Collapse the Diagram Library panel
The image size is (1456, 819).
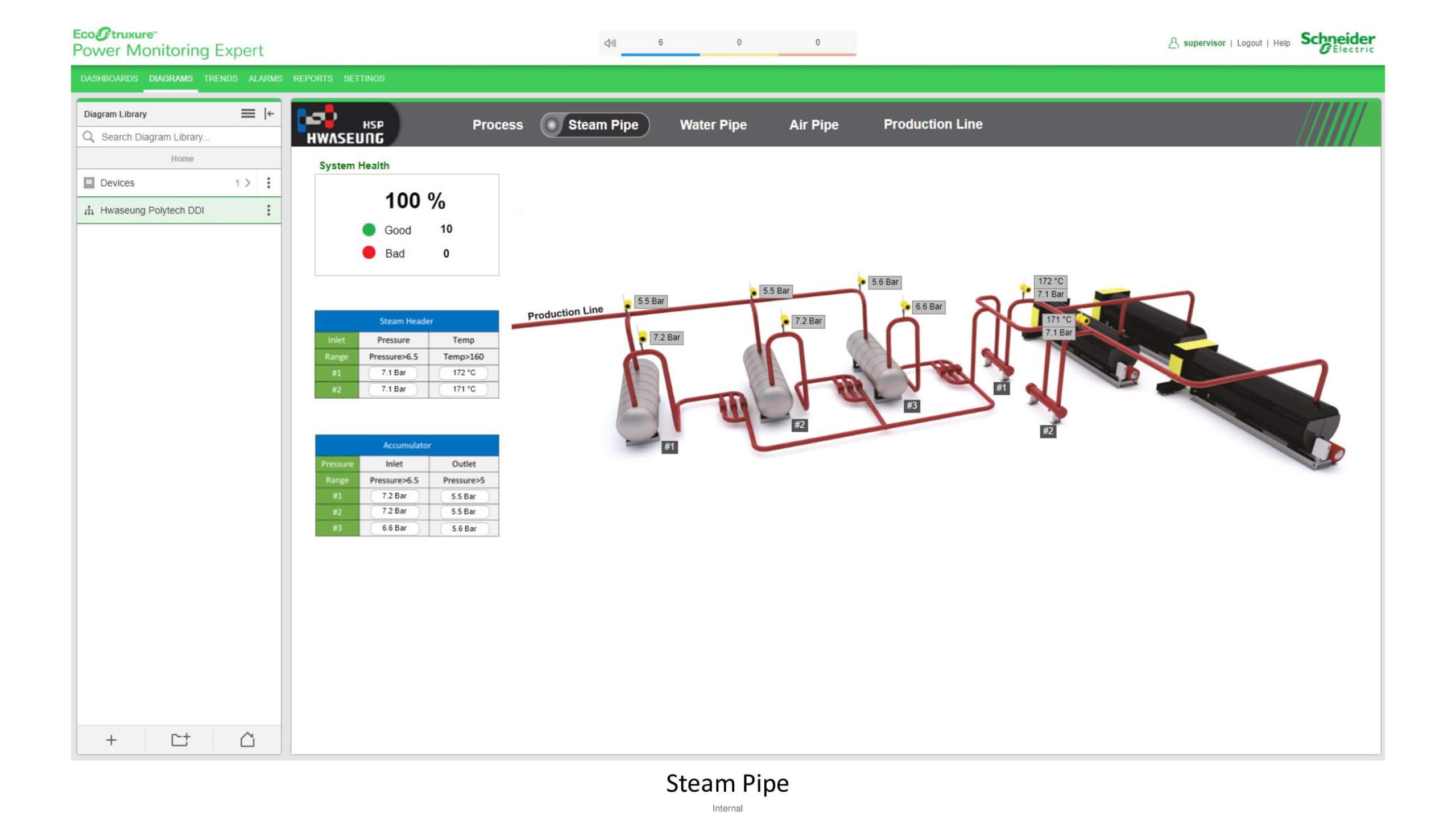click(270, 114)
